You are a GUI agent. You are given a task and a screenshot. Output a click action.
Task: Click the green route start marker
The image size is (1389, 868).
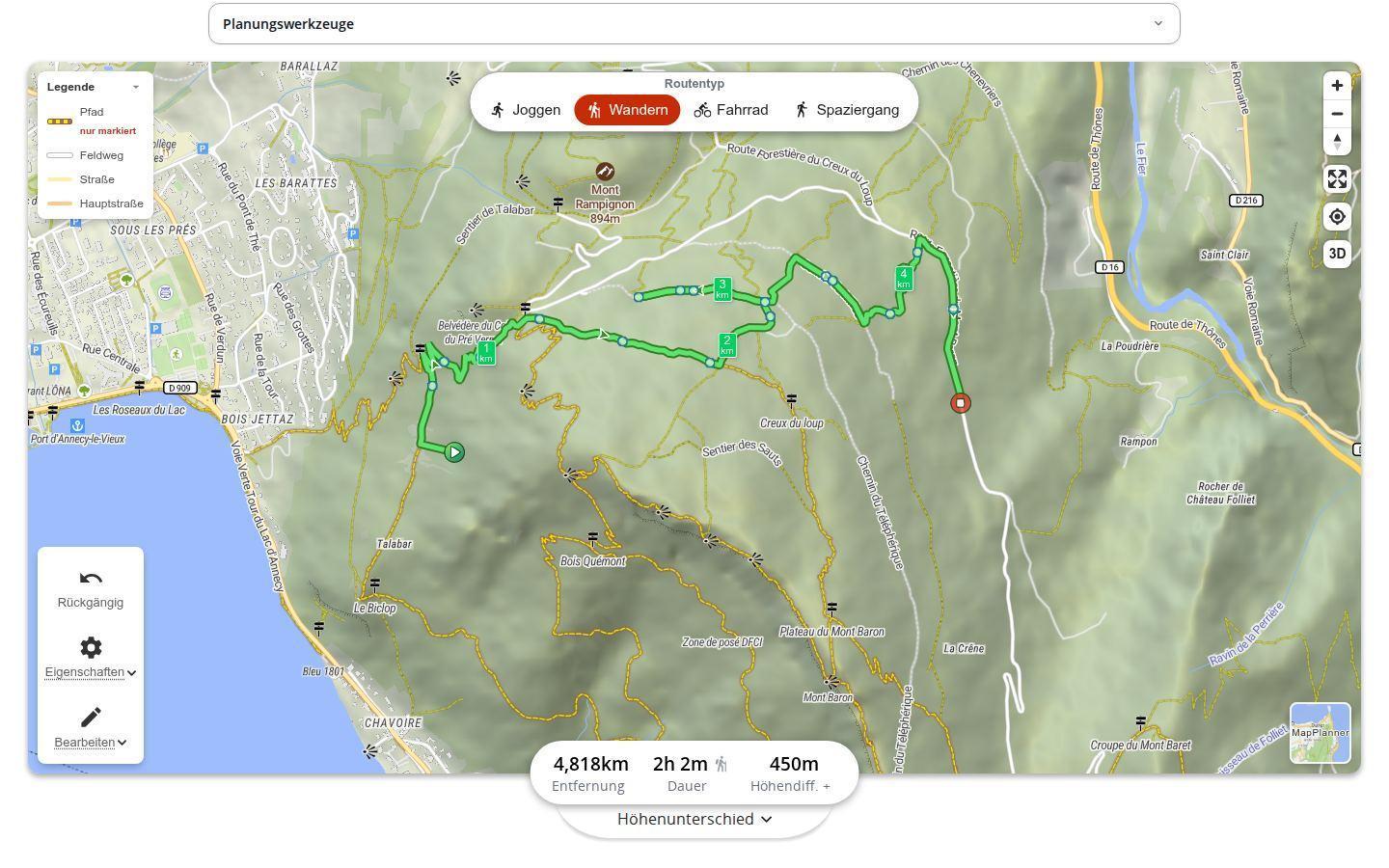point(454,452)
